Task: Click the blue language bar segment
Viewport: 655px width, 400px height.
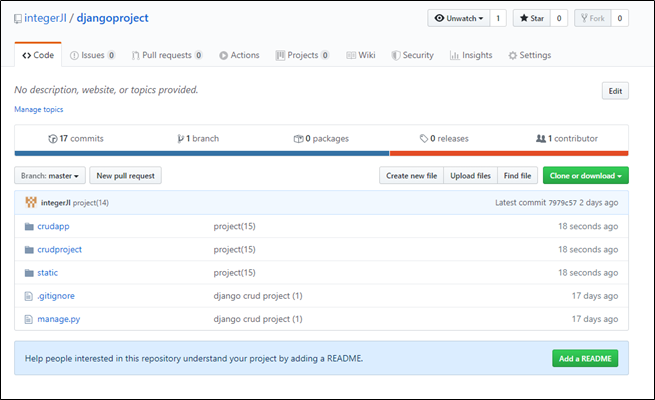Action: point(202,154)
